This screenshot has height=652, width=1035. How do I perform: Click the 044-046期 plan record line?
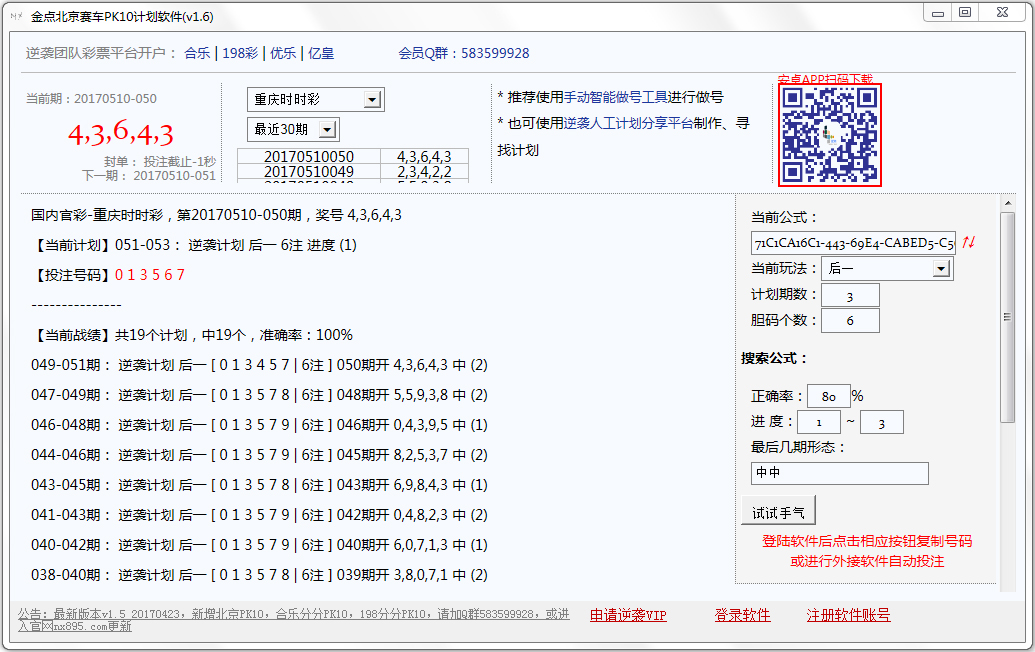pyautogui.click(x=259, y=455)
